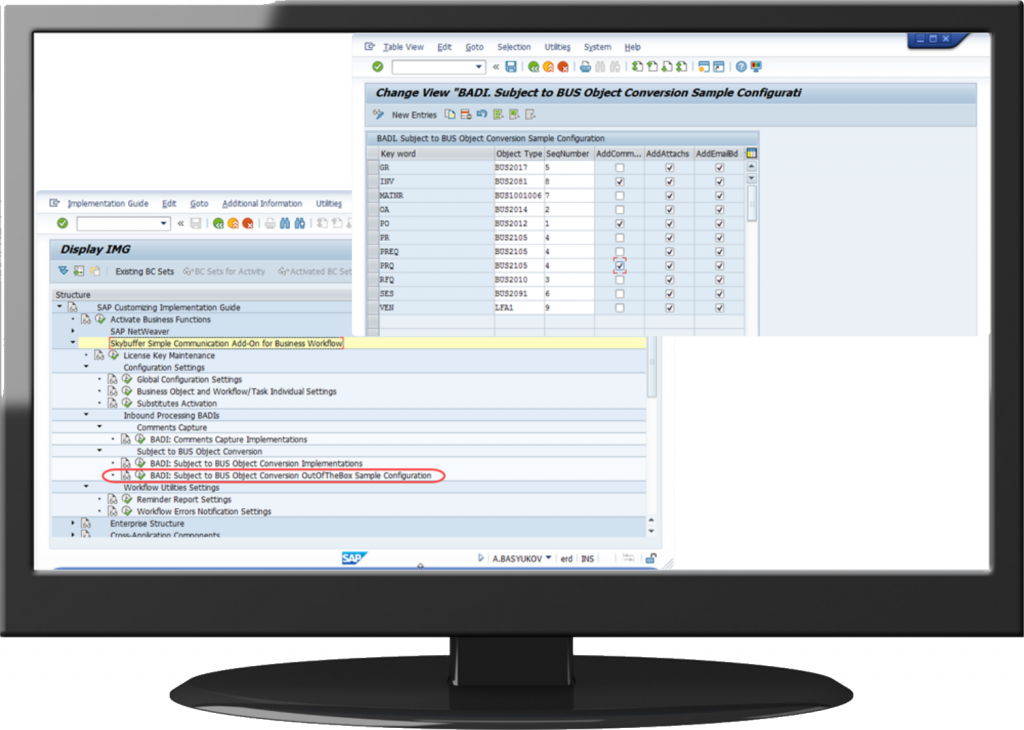Click Expand All icon under Display IMG title
1024x730 pixels.
pos(63,271)
